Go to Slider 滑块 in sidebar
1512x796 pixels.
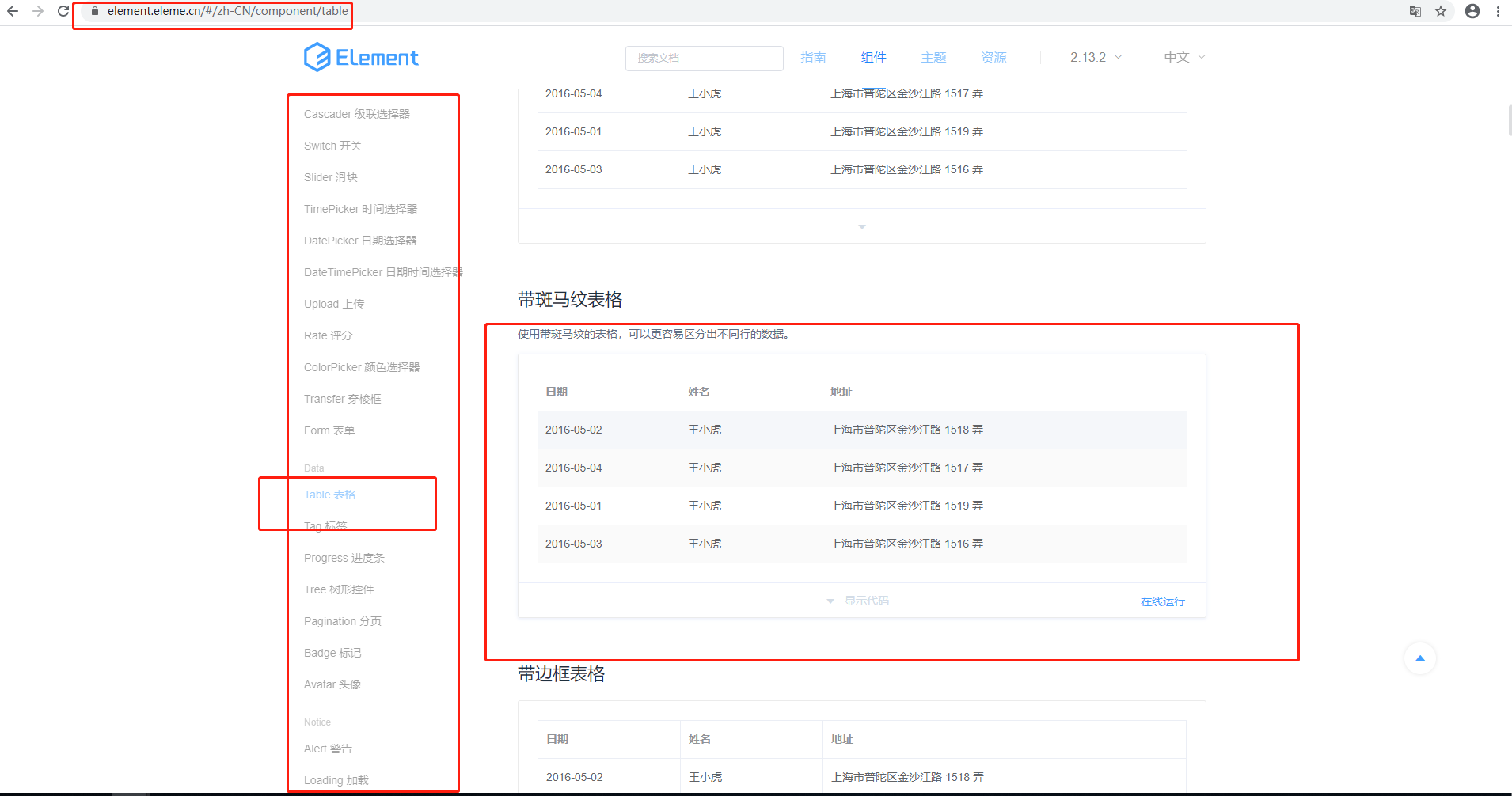pyautogui.click(x=331, y=177)
